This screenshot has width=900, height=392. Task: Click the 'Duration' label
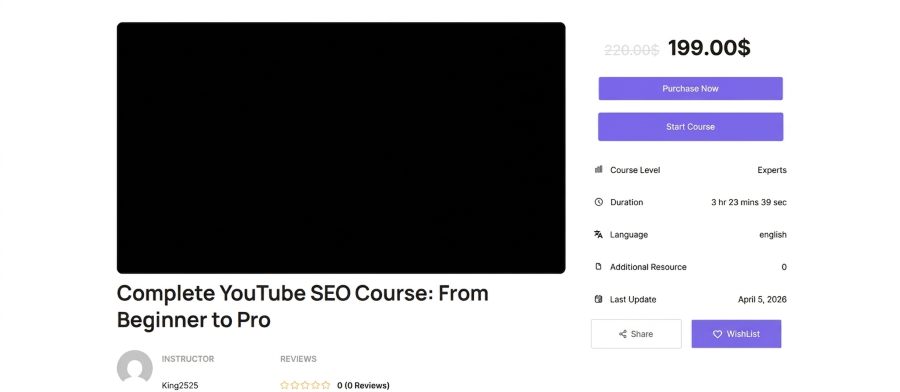coord(626,202)
